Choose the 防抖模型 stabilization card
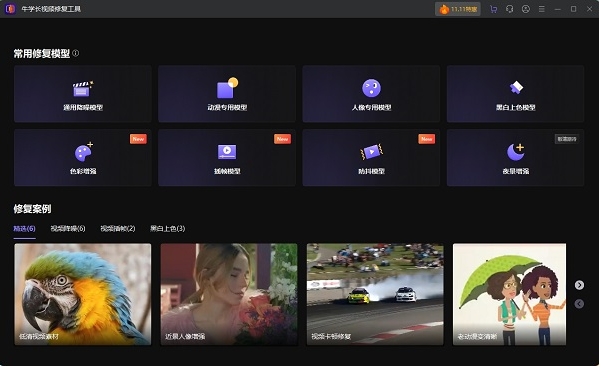Image resolution: width=601 pixels, height=367 pixels. (x=371, y=158)
